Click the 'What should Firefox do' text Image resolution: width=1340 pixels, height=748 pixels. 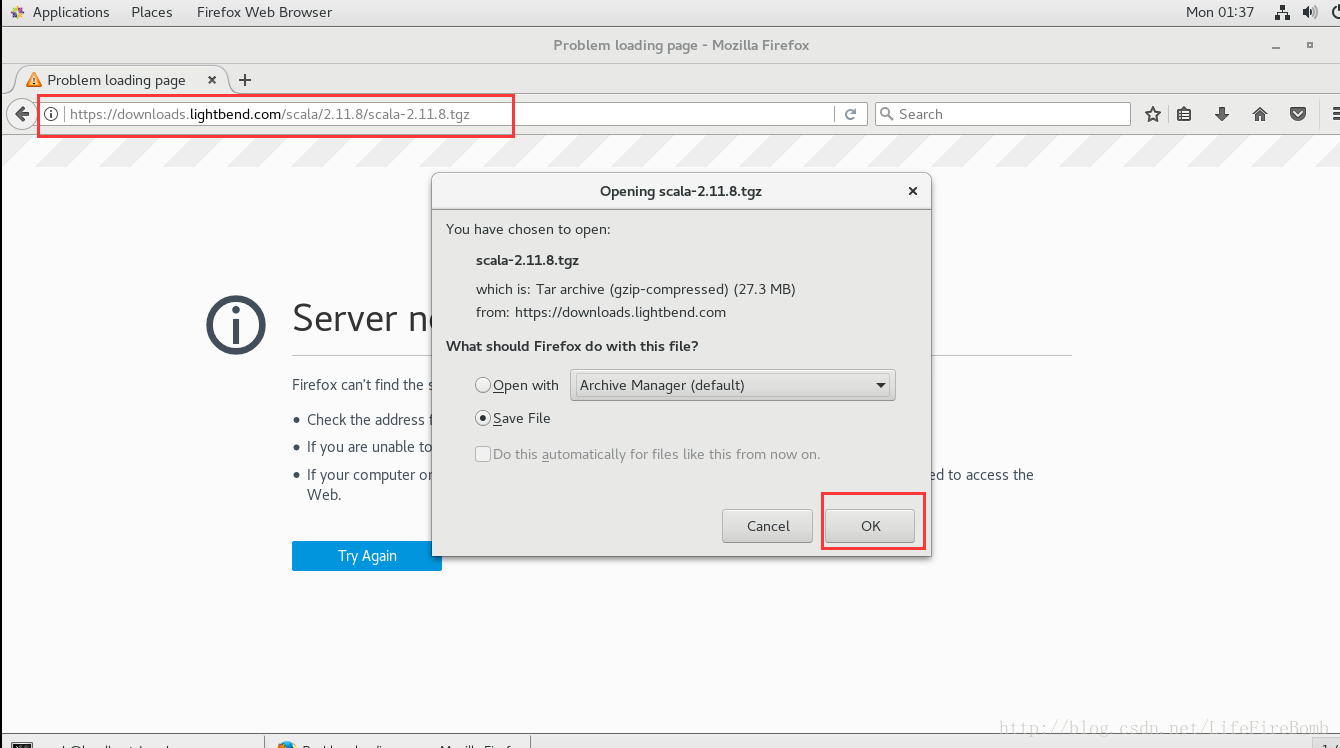[572, 346]
